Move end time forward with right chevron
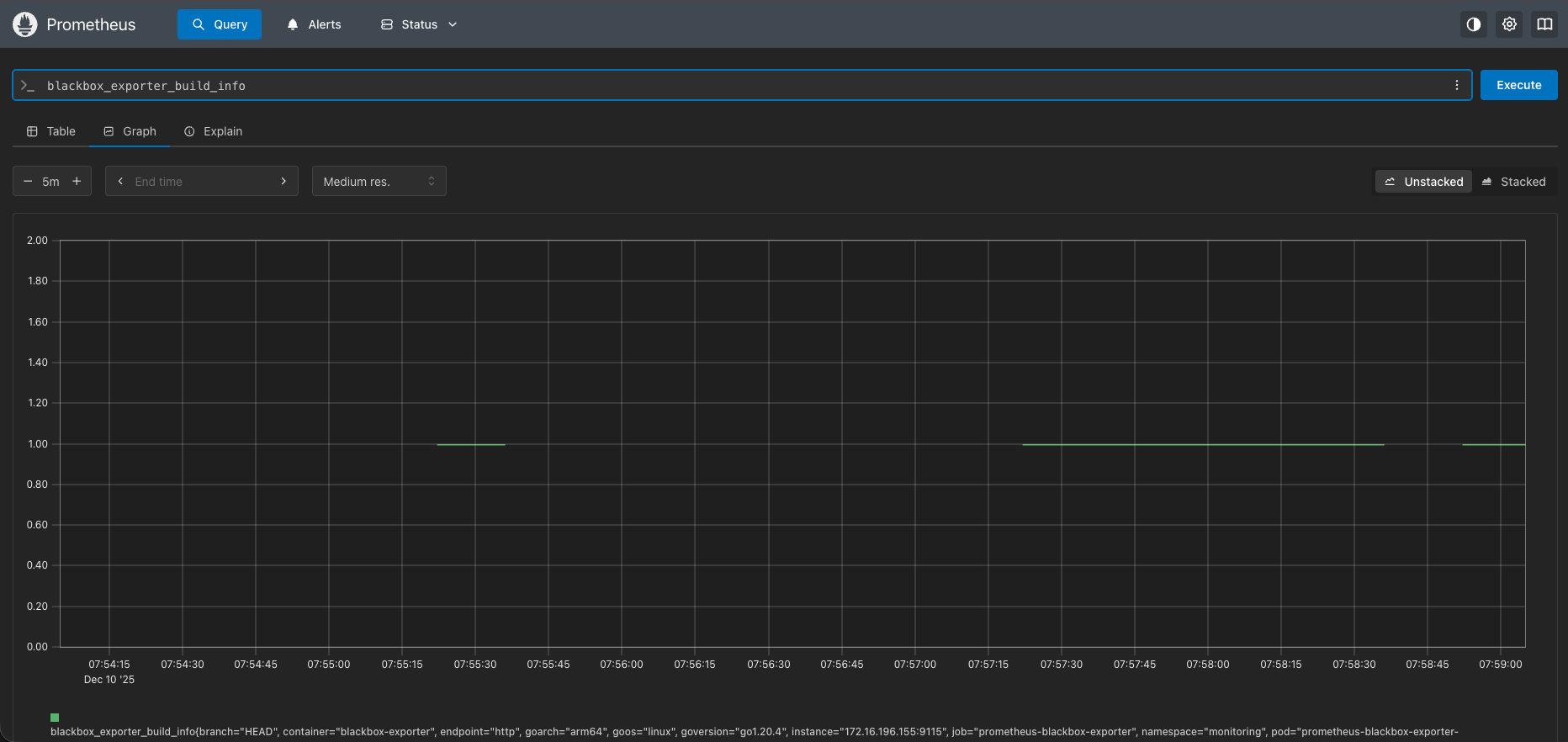The image size is (1568, 742). [283, 181]
